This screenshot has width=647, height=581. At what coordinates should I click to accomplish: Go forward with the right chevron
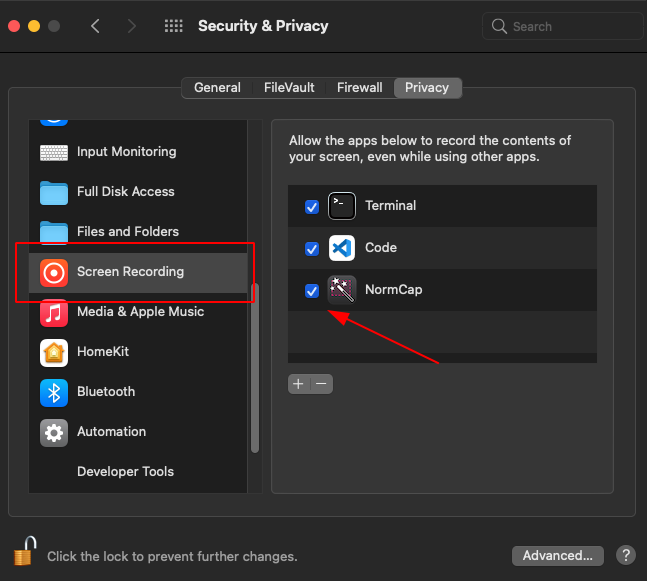[132, 26]
